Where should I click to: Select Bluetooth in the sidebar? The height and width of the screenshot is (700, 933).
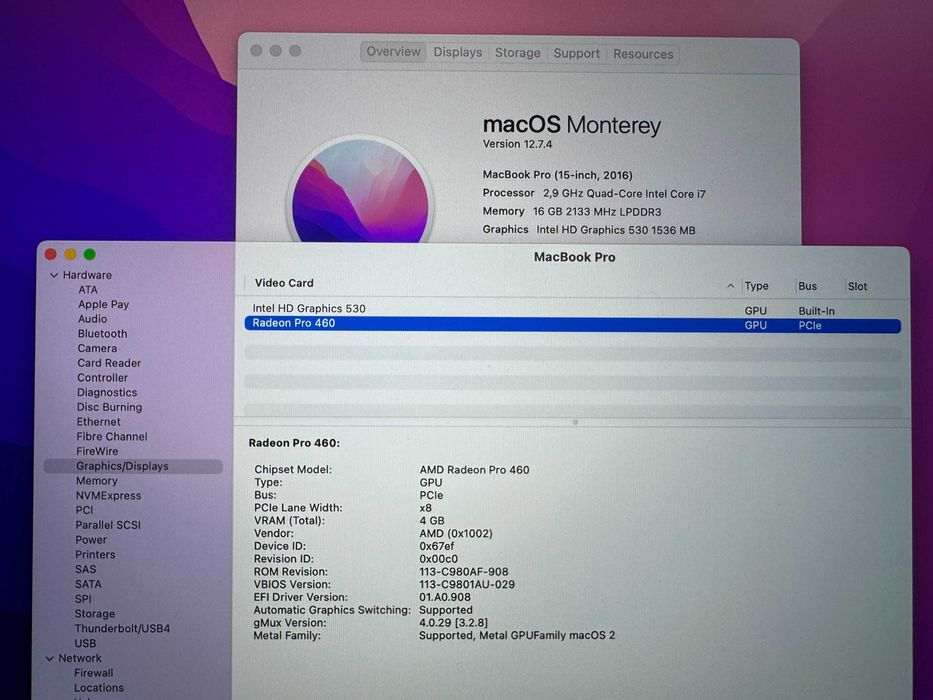point(102,334)
